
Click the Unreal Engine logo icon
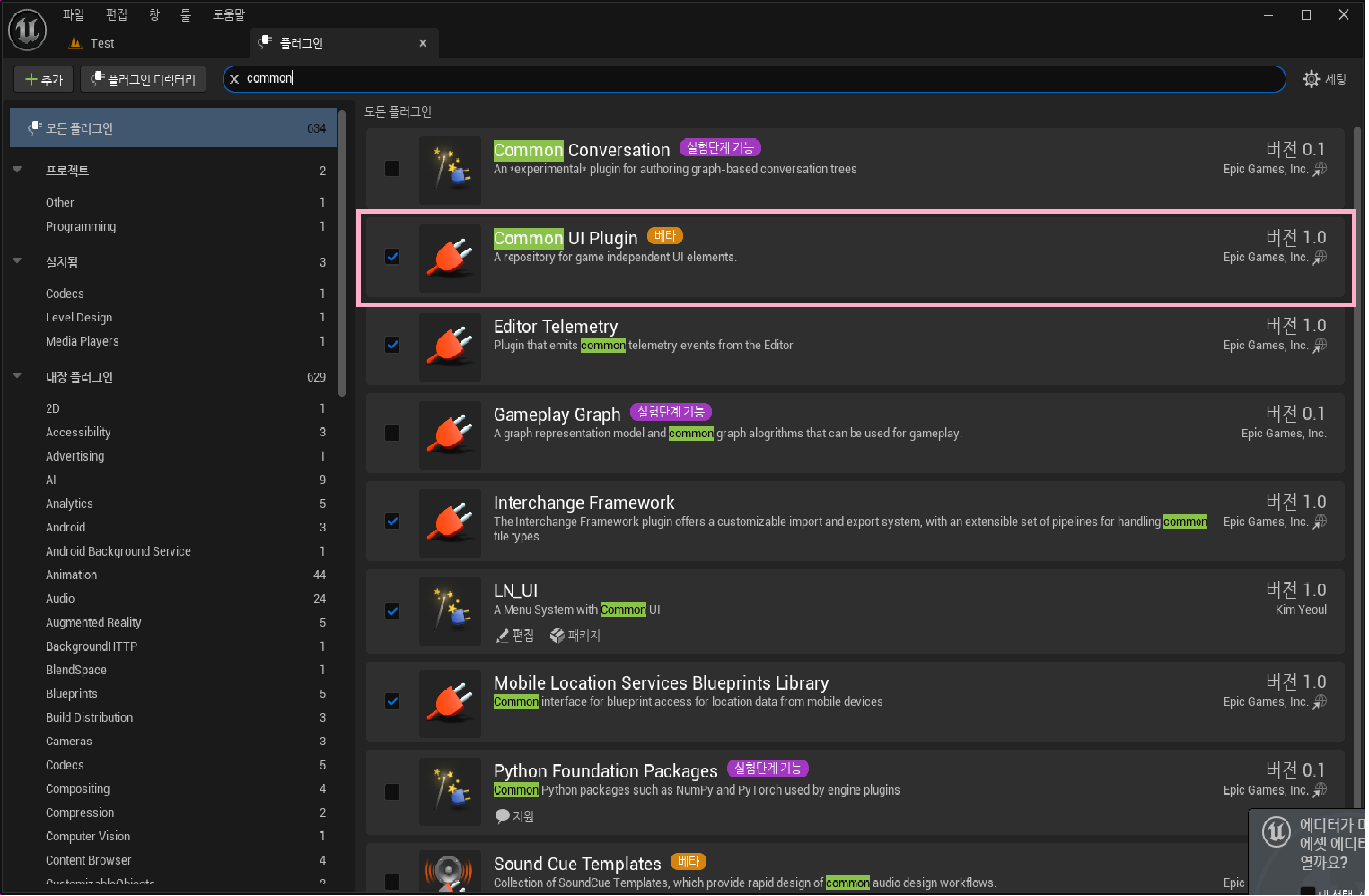27,30
